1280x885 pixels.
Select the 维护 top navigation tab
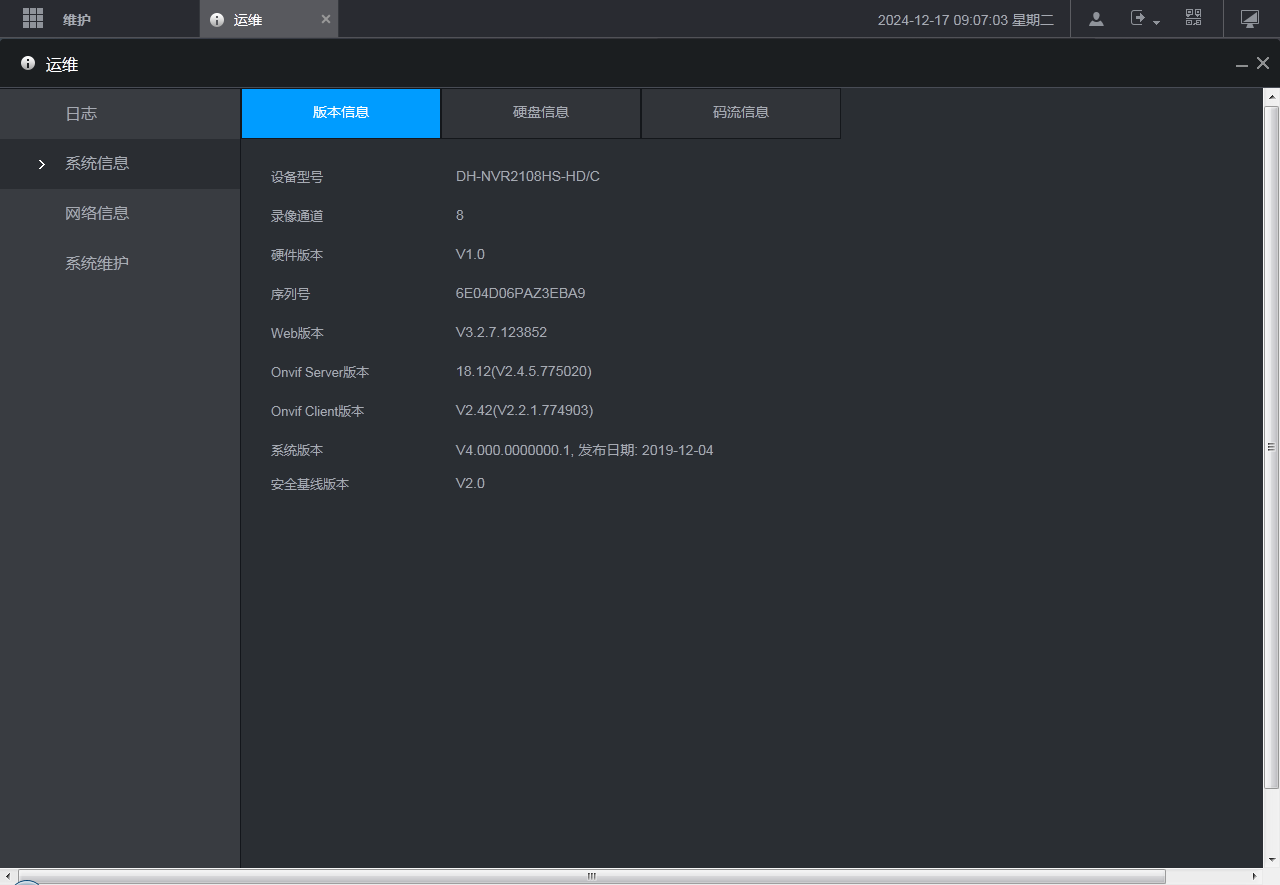point(77,20)
